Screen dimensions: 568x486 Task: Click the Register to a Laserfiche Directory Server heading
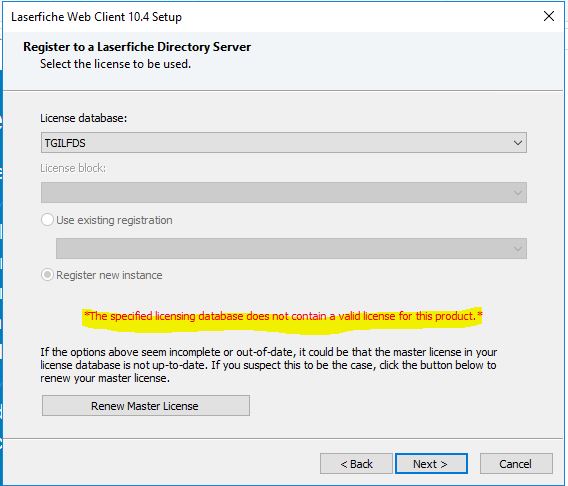pos(137,47)
